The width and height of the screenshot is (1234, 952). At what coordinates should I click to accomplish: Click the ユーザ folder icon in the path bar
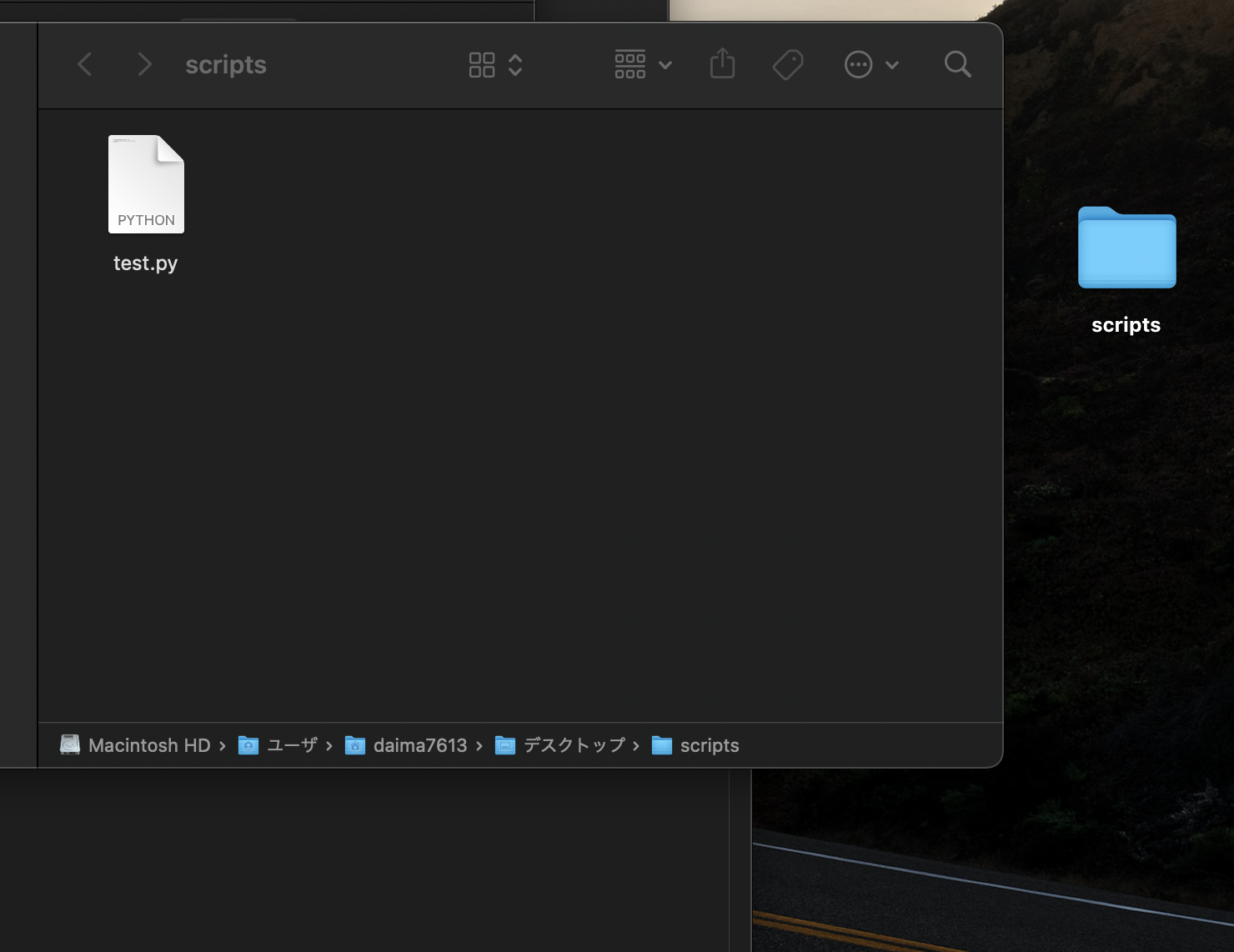pos(248,745)
